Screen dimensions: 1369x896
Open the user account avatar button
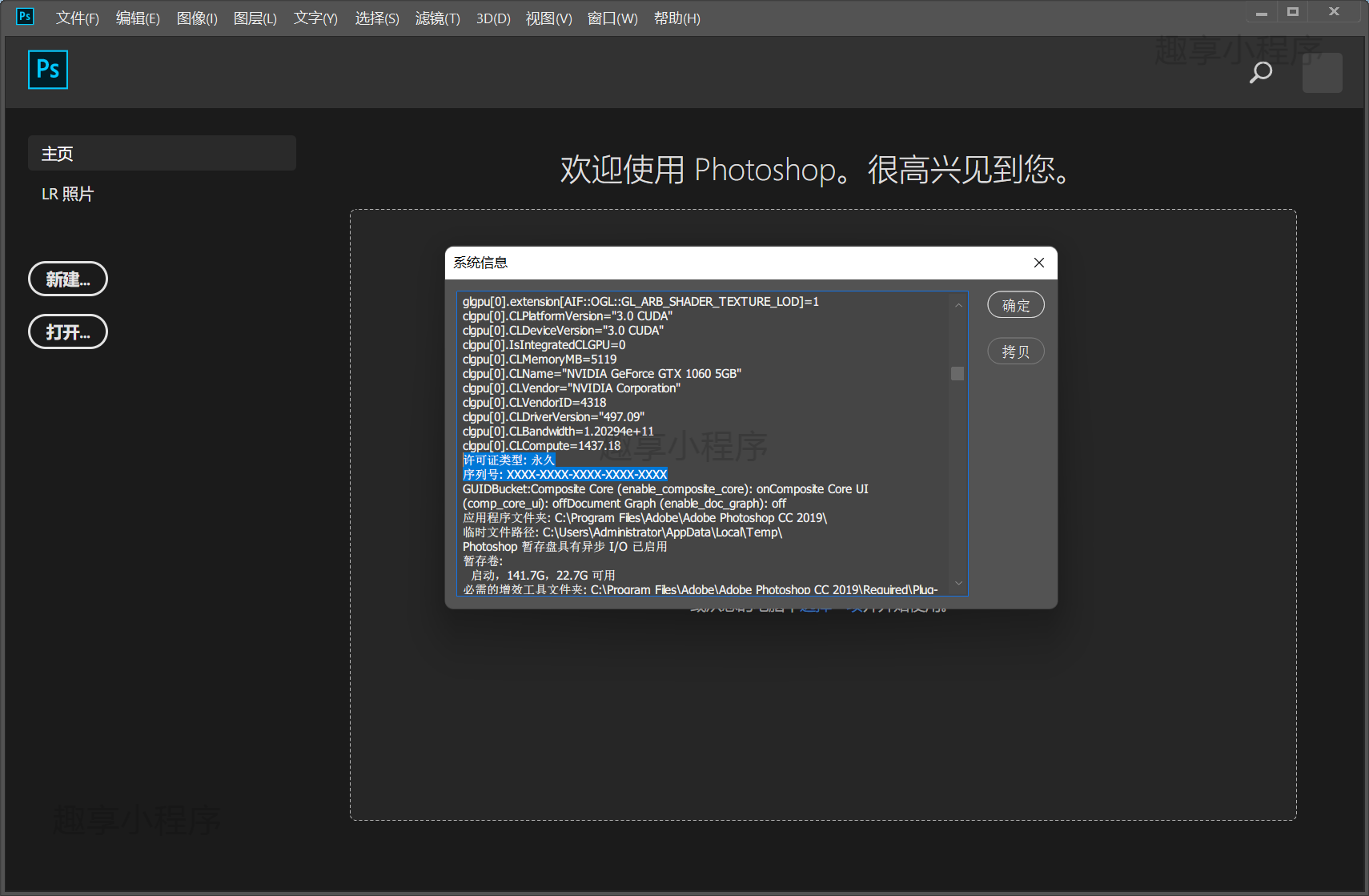coord(1322,73)
